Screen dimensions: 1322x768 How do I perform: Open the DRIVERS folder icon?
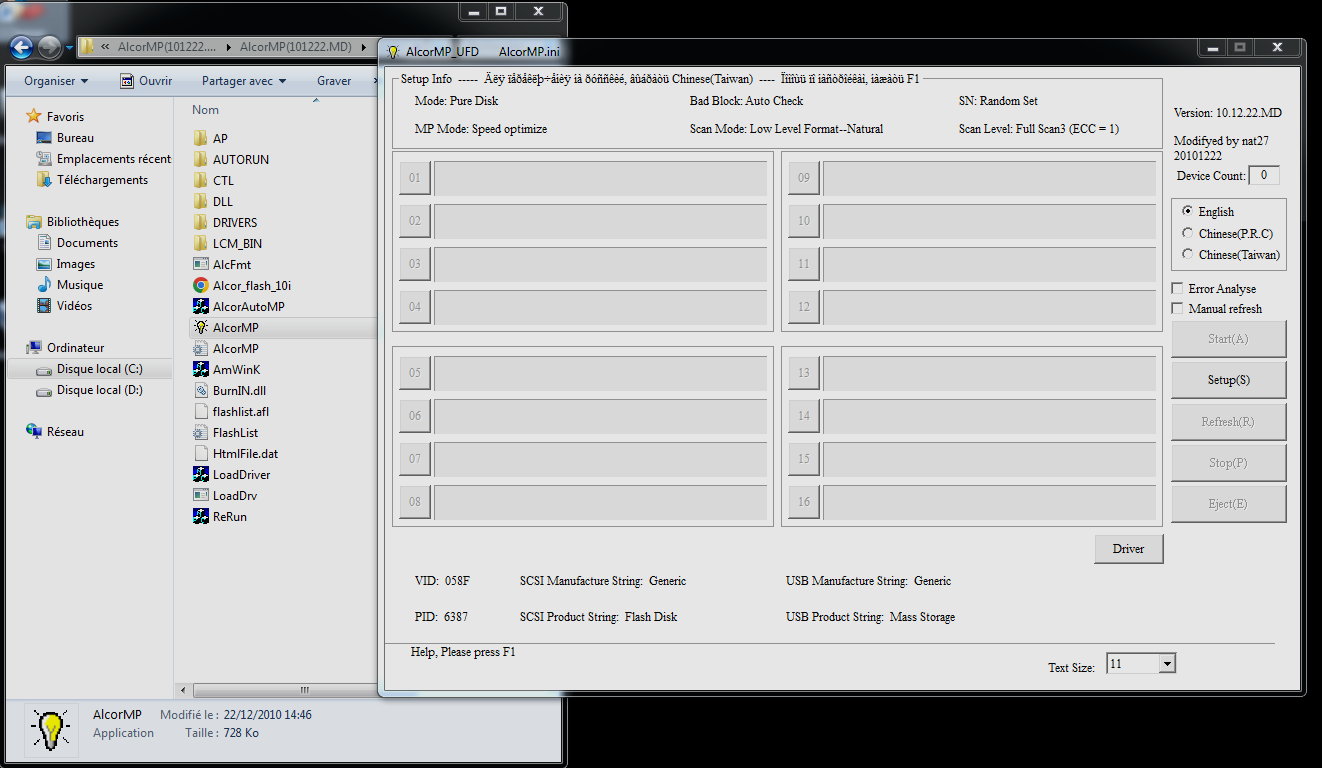[200, 222]
